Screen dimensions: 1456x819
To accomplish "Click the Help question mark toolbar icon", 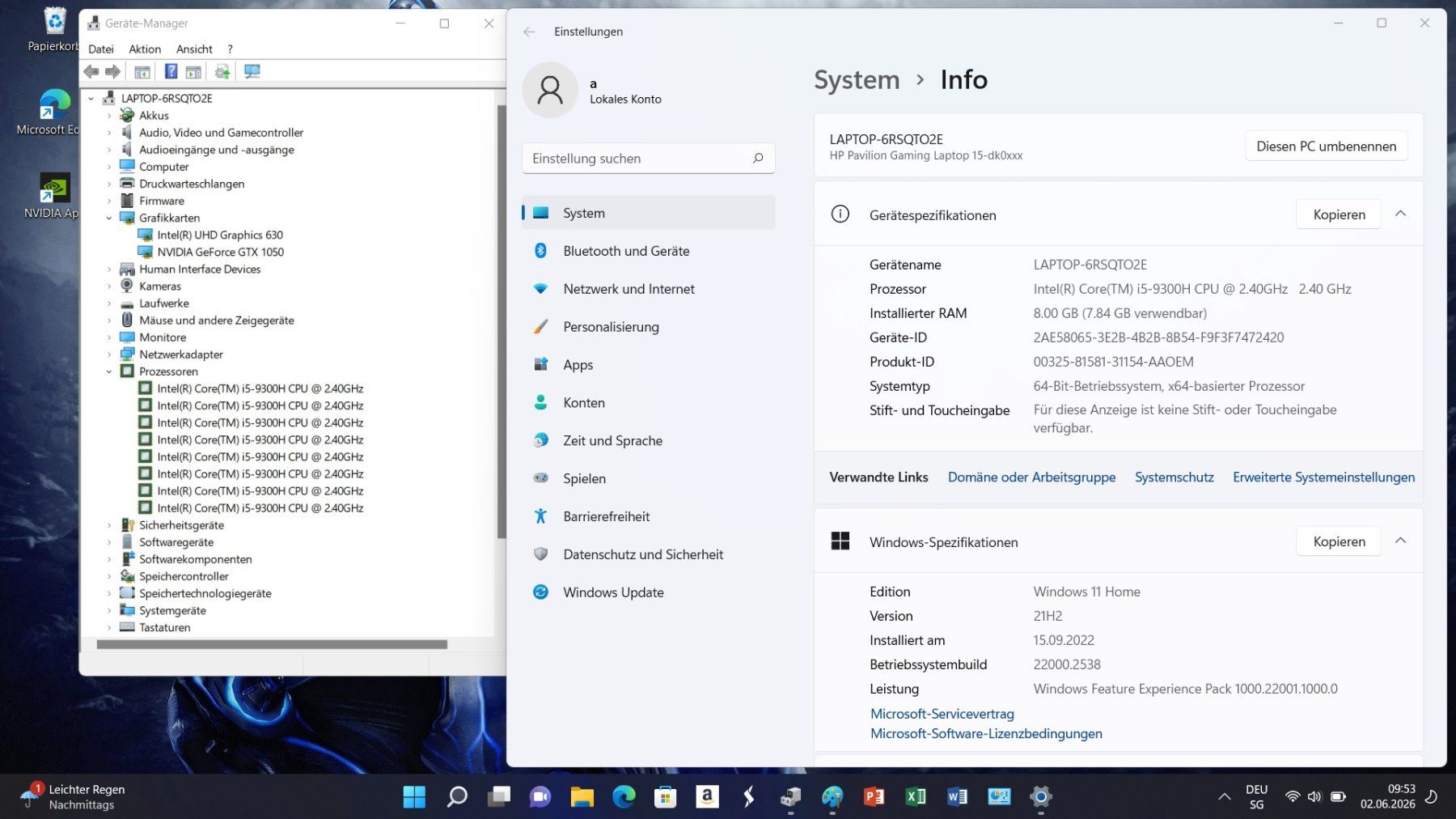I will point(171,72).
